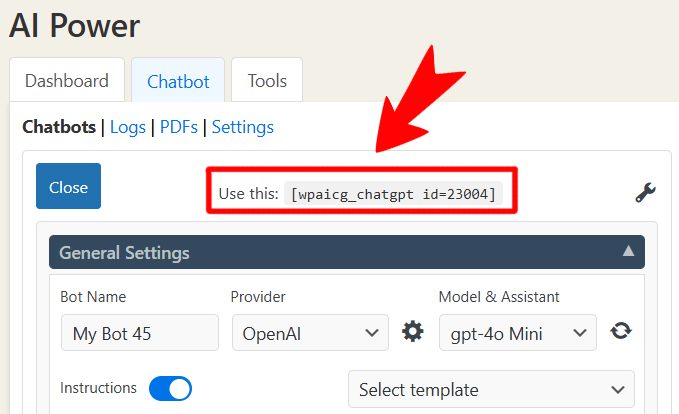Image resolution: width=679 pixels, height=414 pixels.
Task: Toggle the Instructions switch off
Action: [x=170, y=388]
